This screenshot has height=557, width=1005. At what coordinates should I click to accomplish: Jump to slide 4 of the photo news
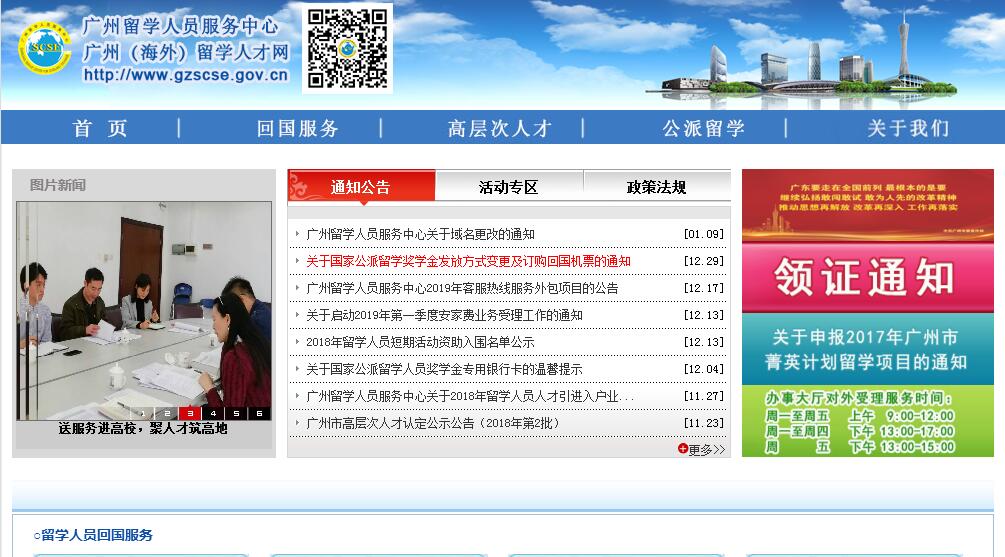point(213,413)
